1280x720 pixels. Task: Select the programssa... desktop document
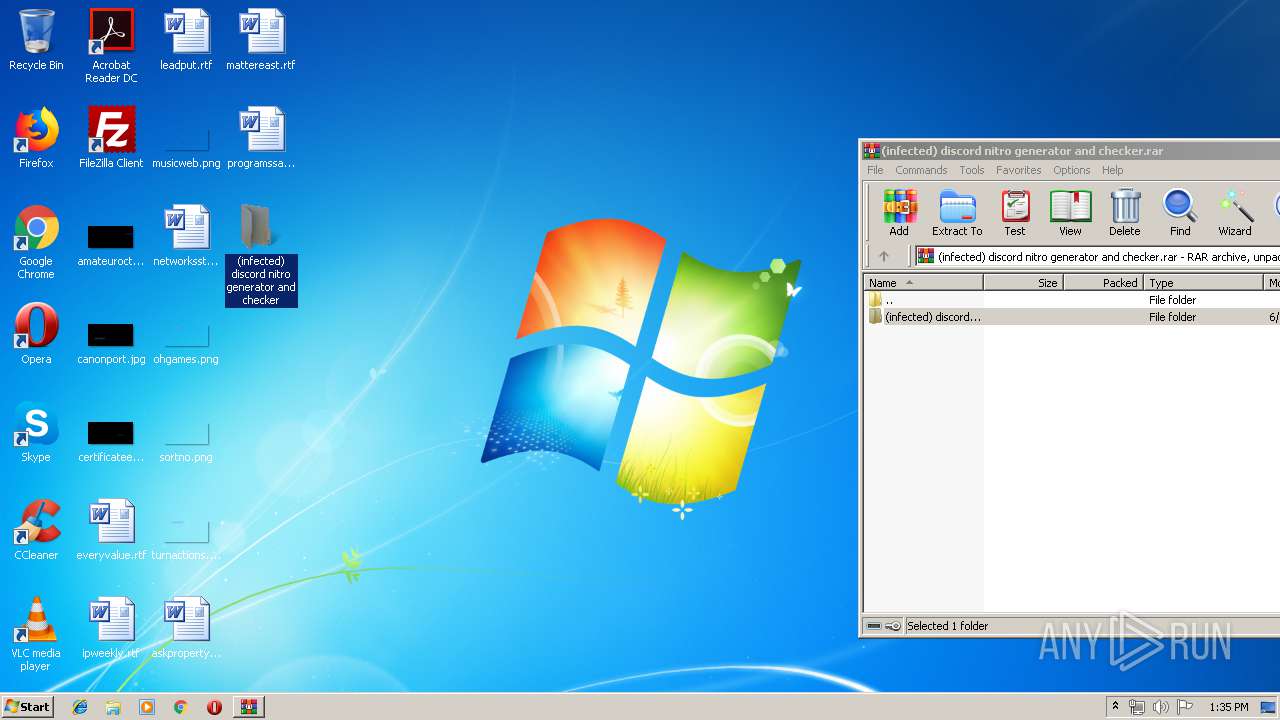[261, 138]
